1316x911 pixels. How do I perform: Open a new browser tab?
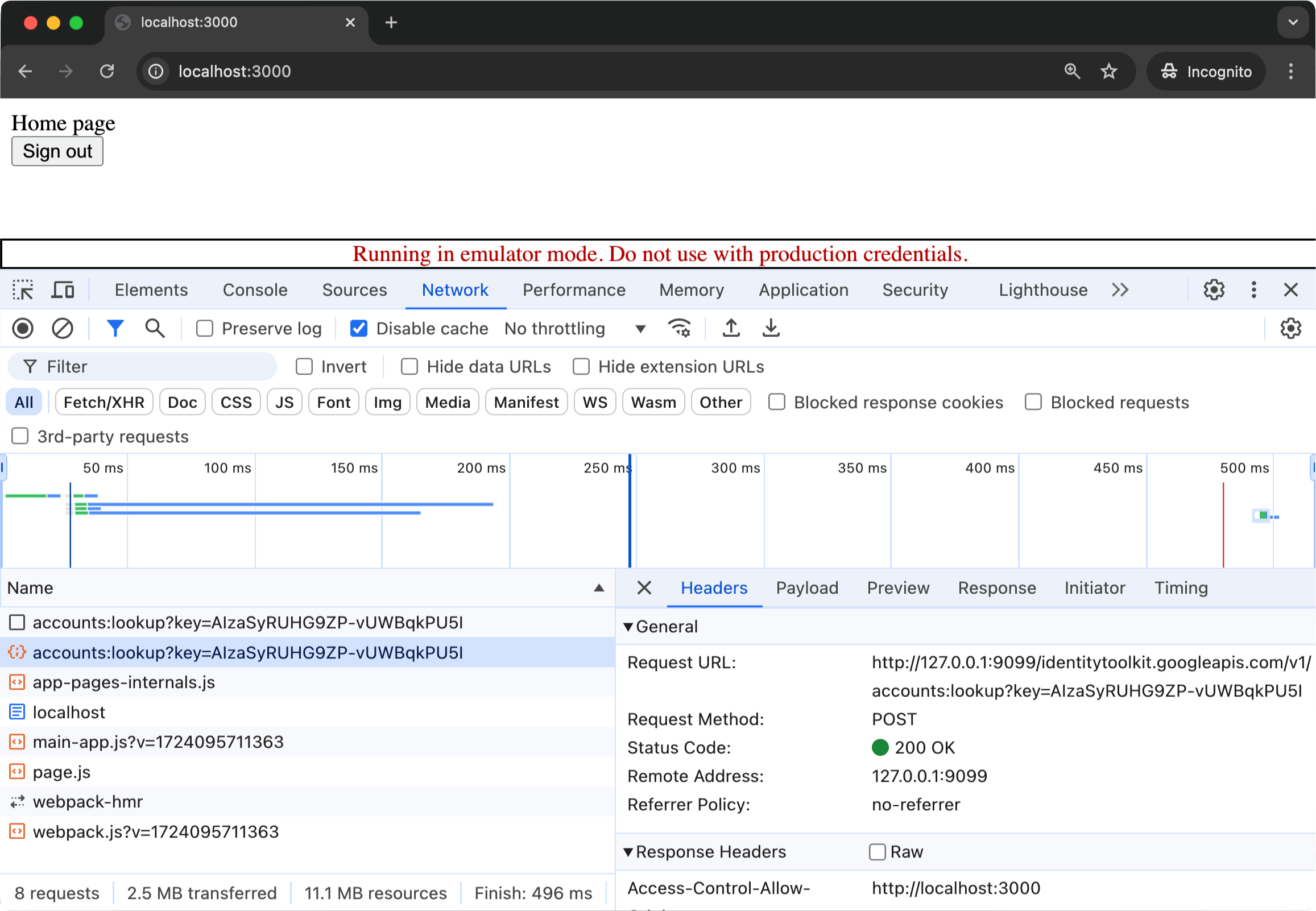391,23
